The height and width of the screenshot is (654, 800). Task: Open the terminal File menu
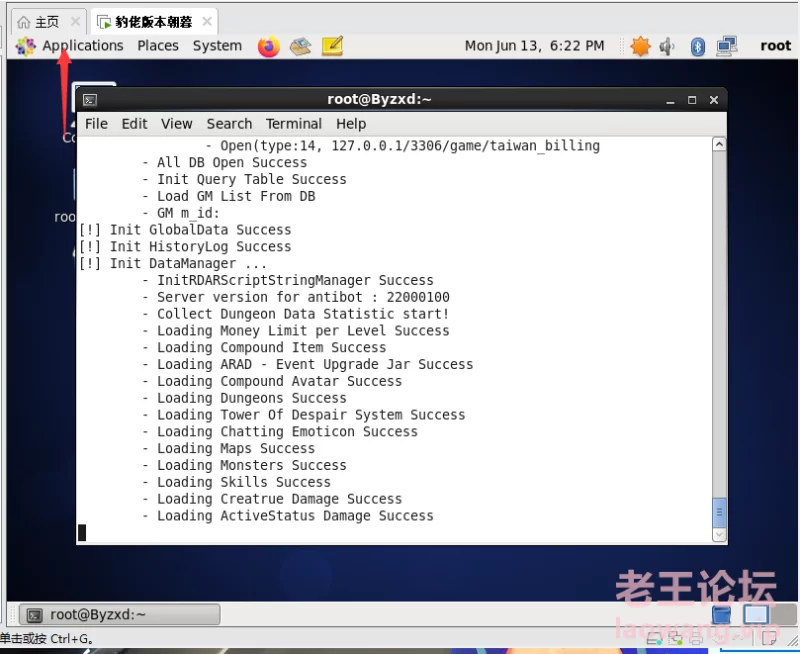click(96, 124)
